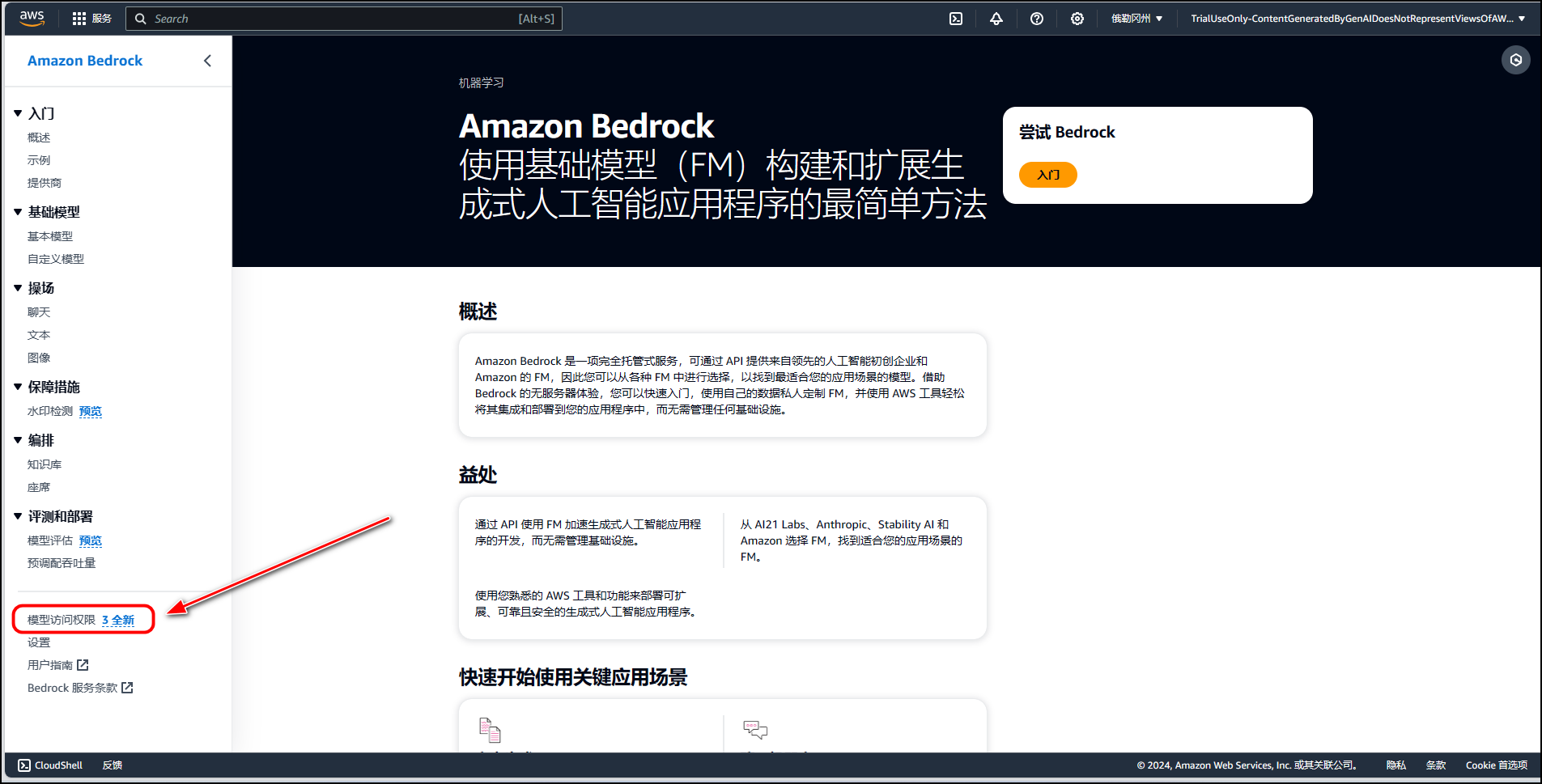Click the 尝试 Bedrock card title
The image size is (1542, 784).
pos(1067,132)
